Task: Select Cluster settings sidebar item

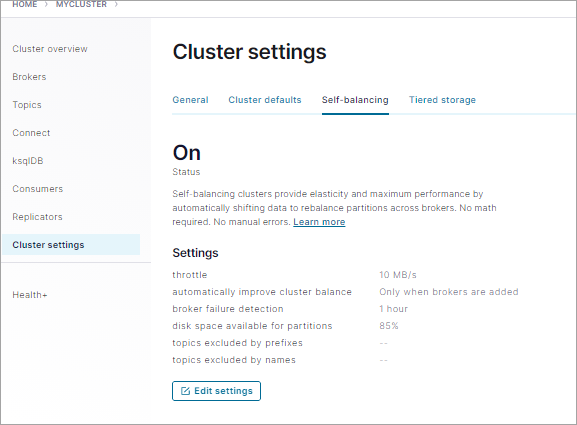Action: [71, 245]
